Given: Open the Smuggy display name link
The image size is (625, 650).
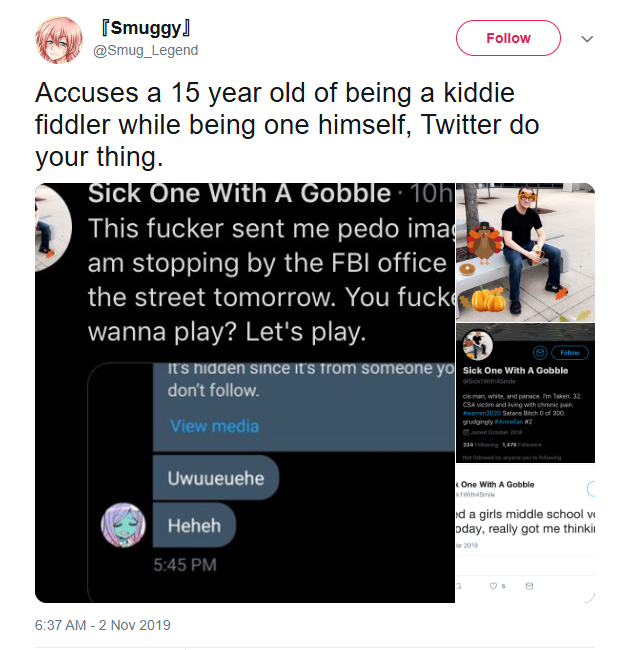Looking at the screenshot, I should pyautogui.click(x=145, y=27).
